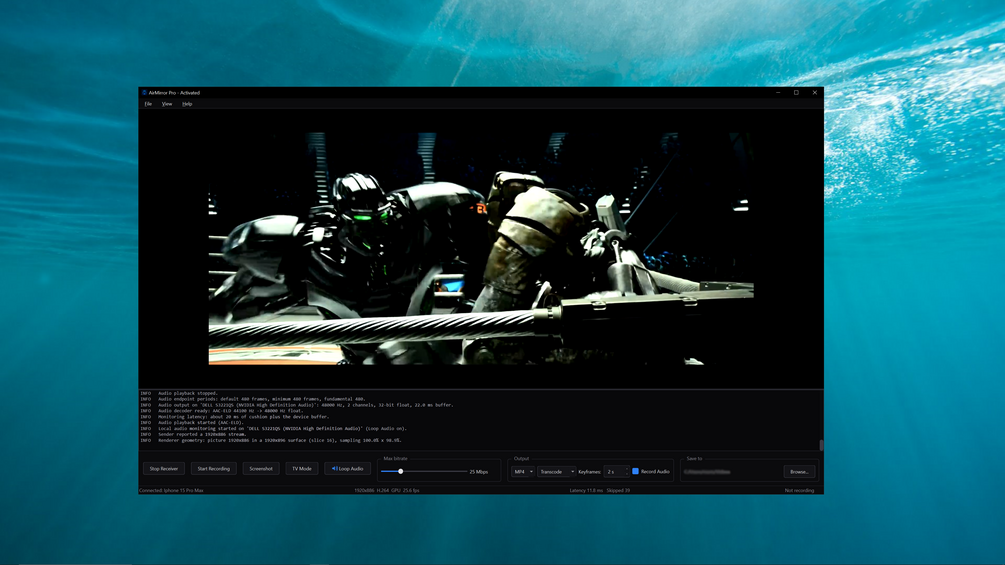Image resolution: width=1005 pixels, height=565 pixels.
Task: Open the View menu
Action: 167,104
